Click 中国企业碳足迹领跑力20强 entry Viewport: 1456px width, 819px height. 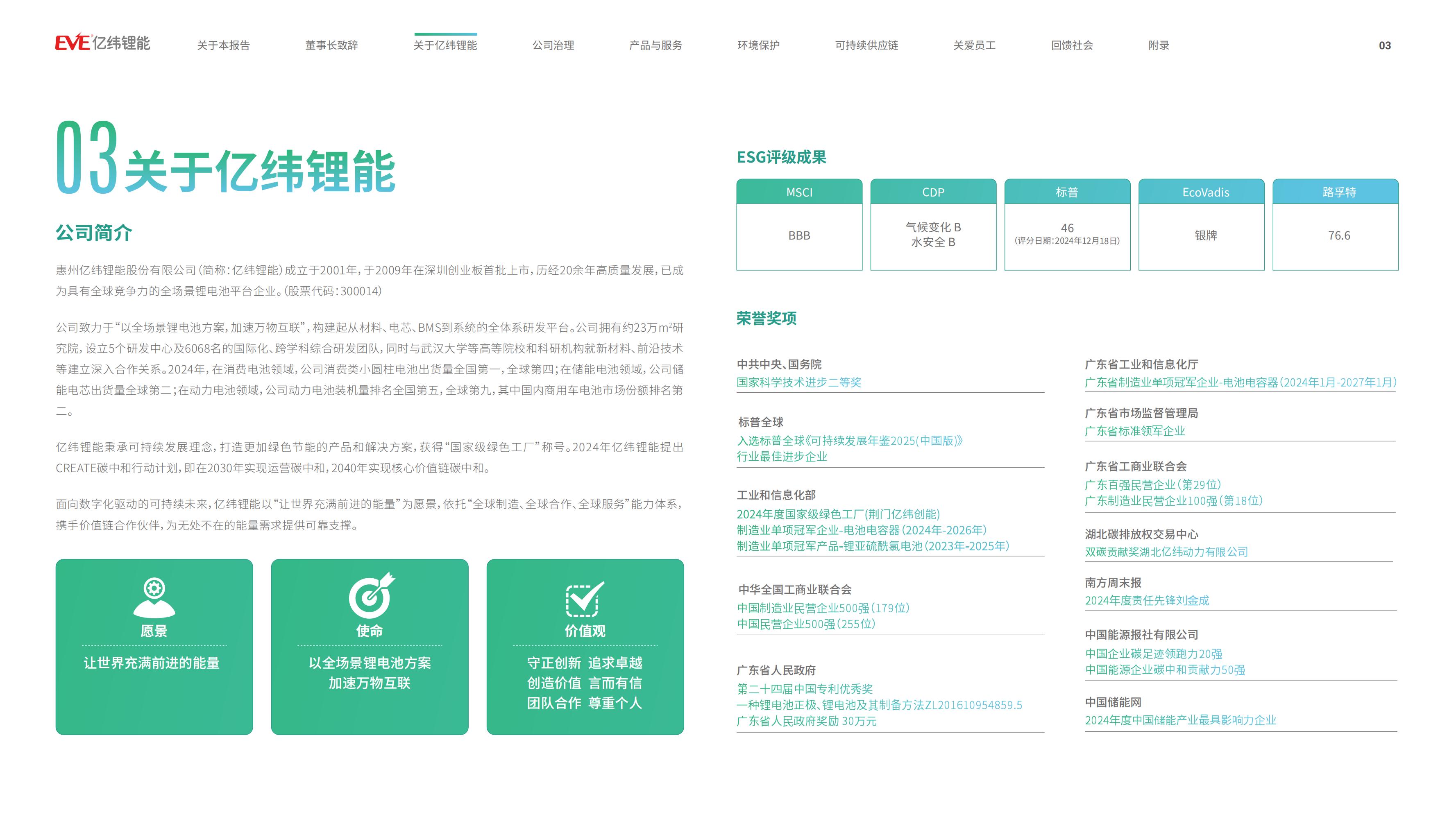click(x=1154, y=654)
